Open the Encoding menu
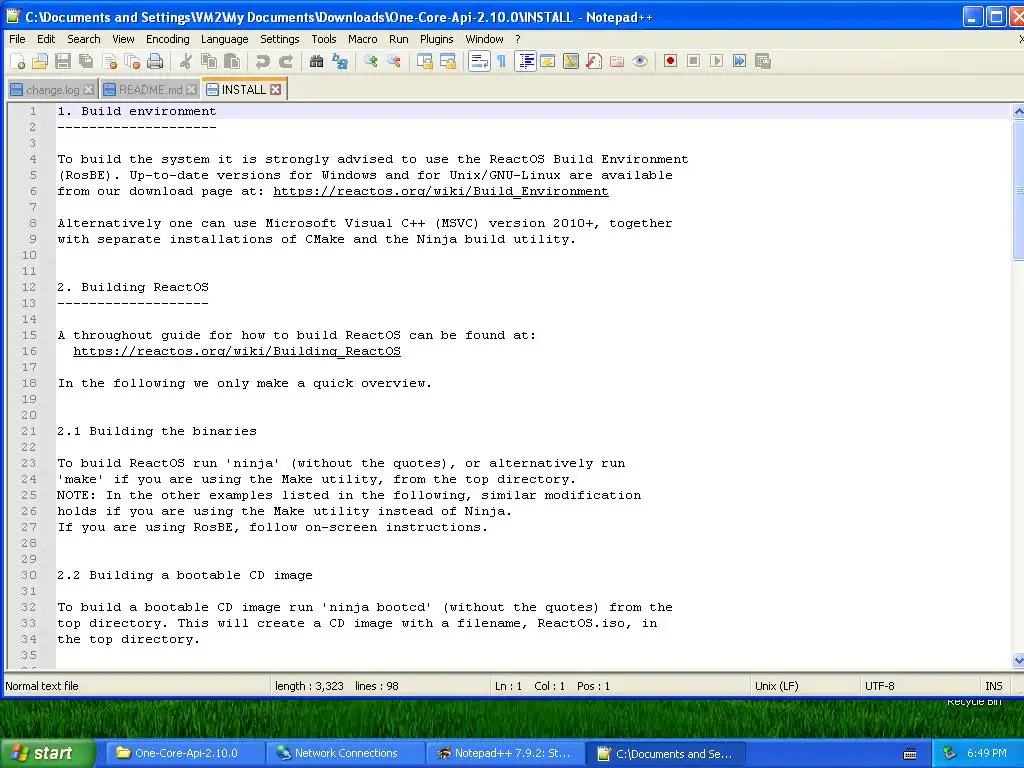1024x768 pixels. pyautogui.click(x=167, y=39)
